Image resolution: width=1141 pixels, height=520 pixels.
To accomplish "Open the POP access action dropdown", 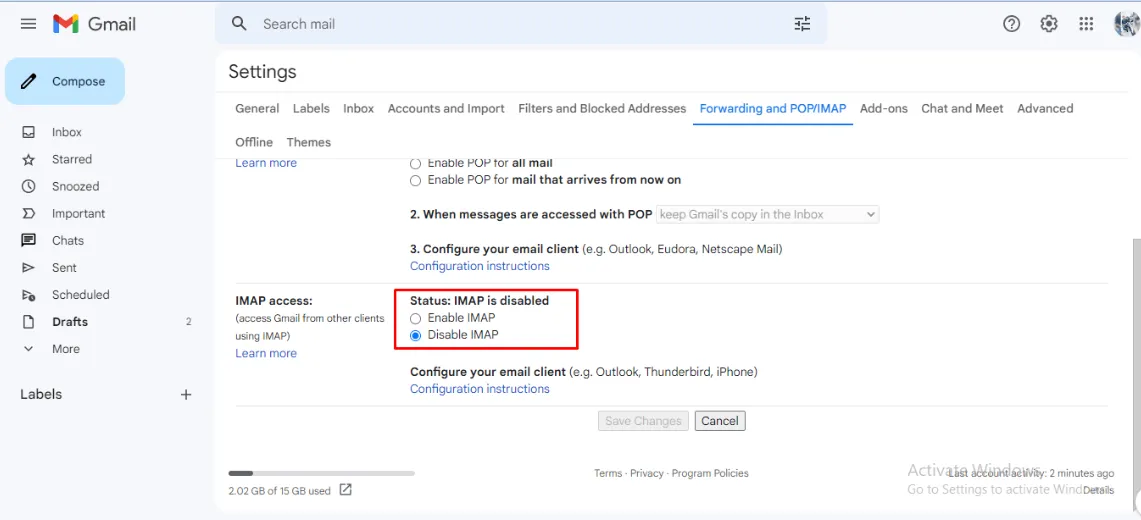I will click(x=767, y=214).
